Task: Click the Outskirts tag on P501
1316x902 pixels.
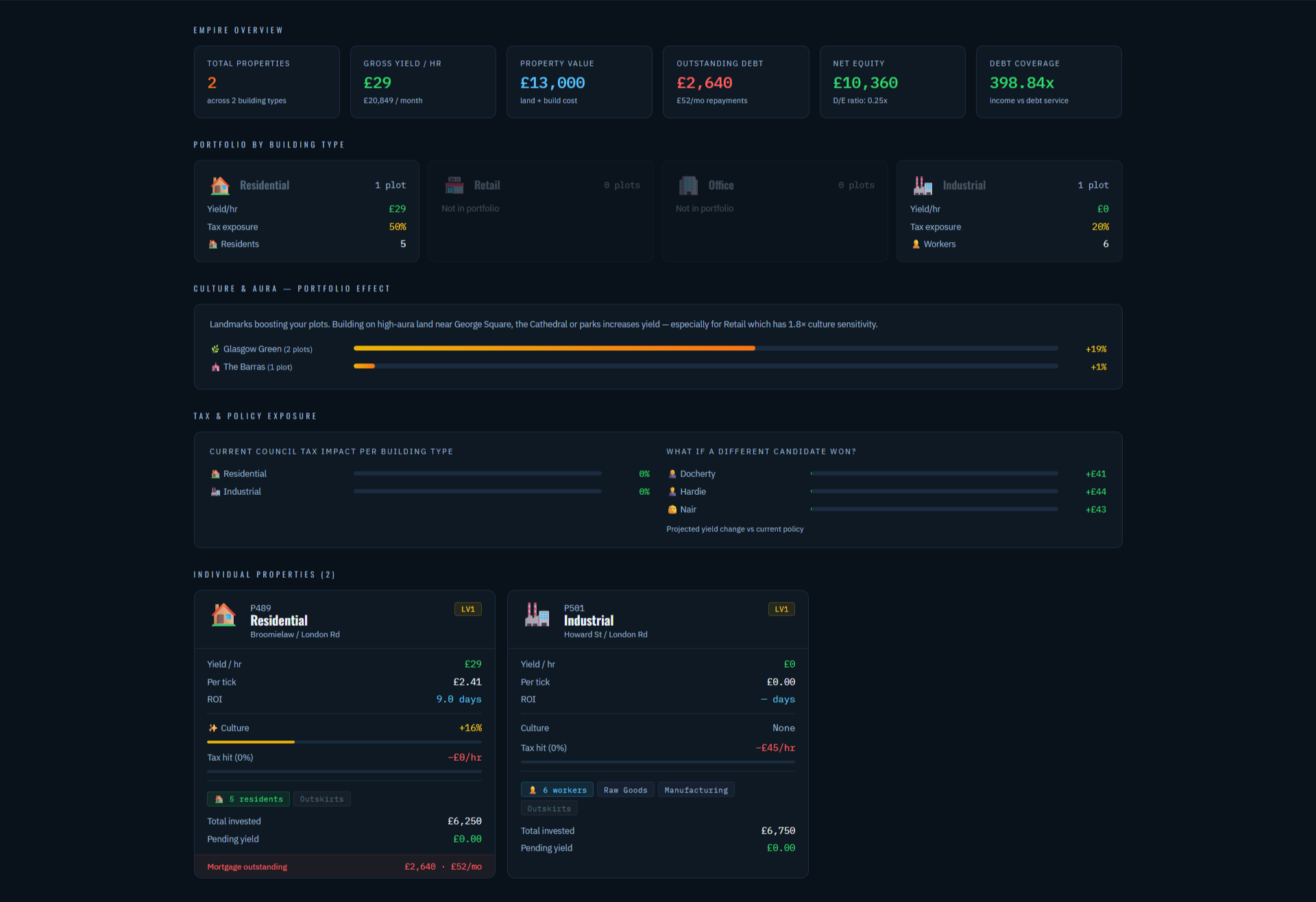Action: [x=549, y=809]
